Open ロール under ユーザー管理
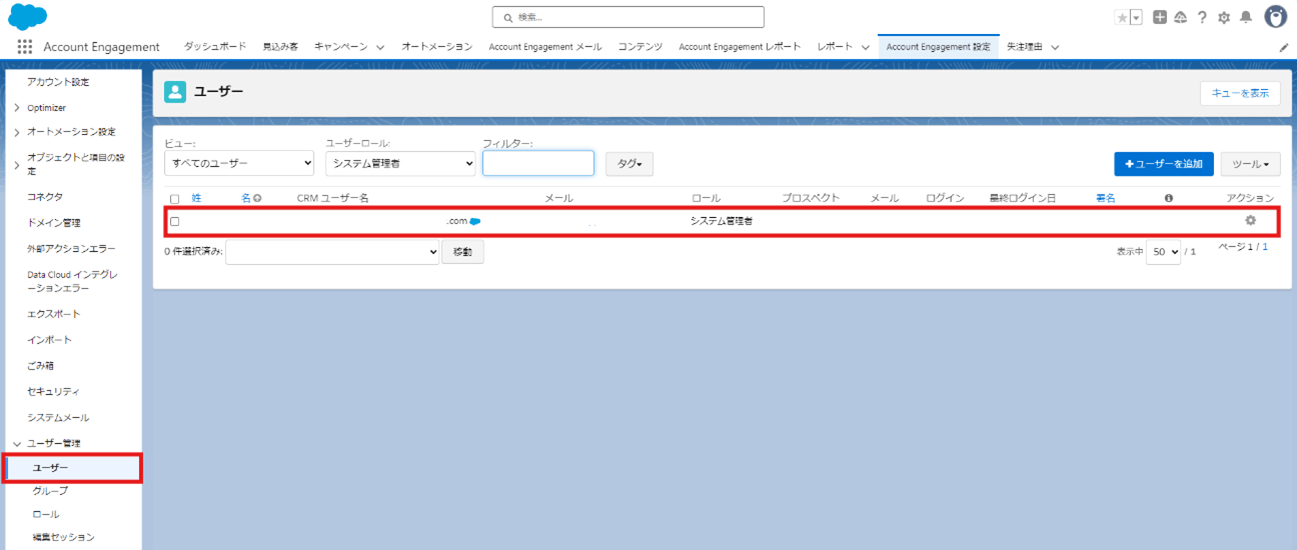The width and height of the screenshot is (1297, 550). pos(46,514)
